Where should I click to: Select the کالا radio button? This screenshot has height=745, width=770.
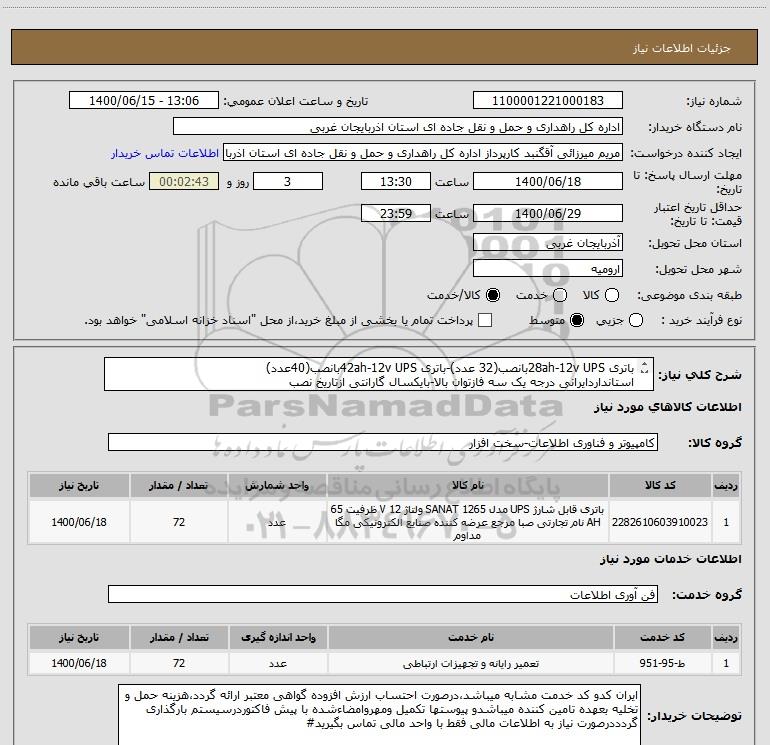[612, 295]
